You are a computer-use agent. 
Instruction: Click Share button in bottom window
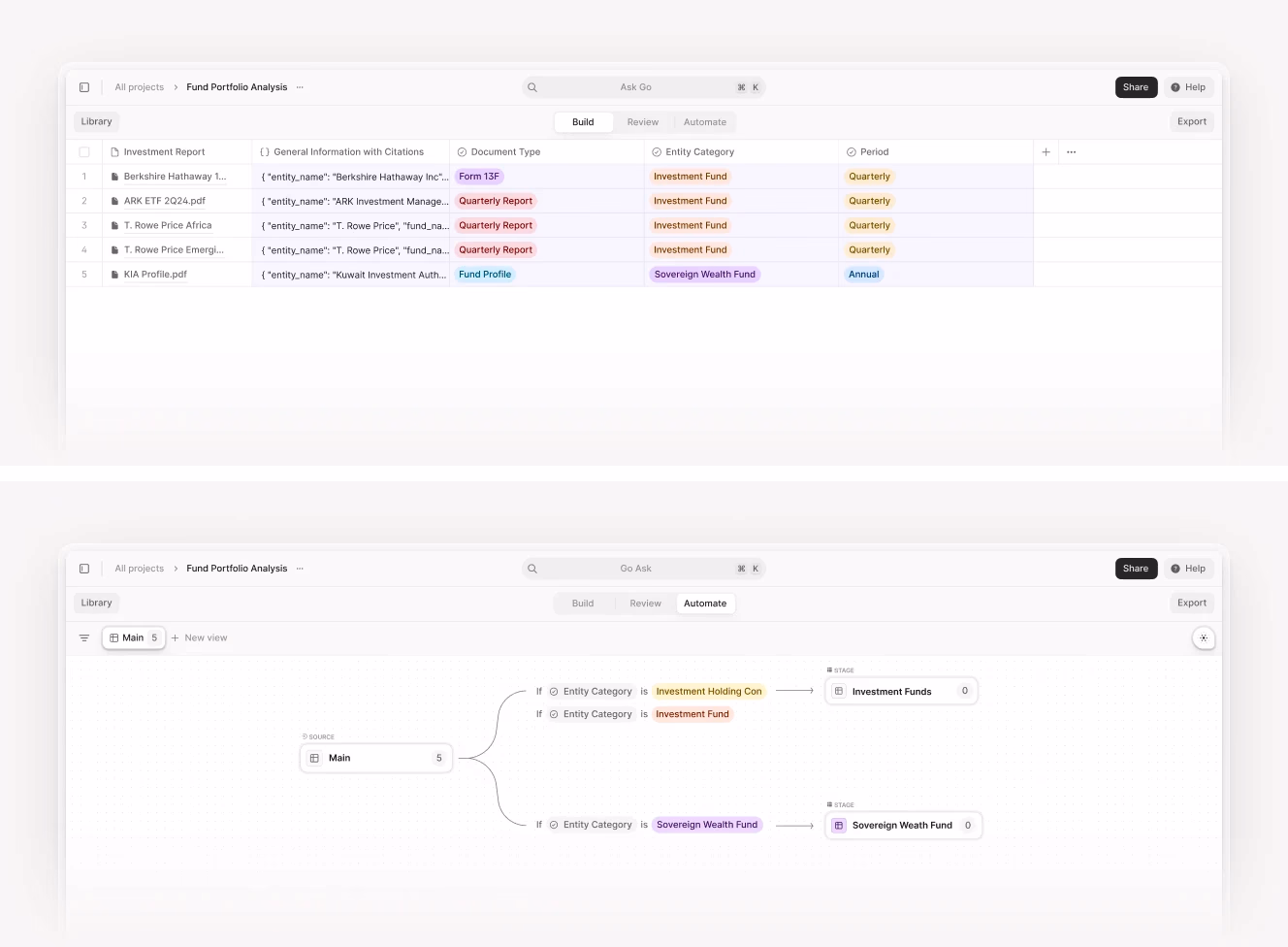1136,569
